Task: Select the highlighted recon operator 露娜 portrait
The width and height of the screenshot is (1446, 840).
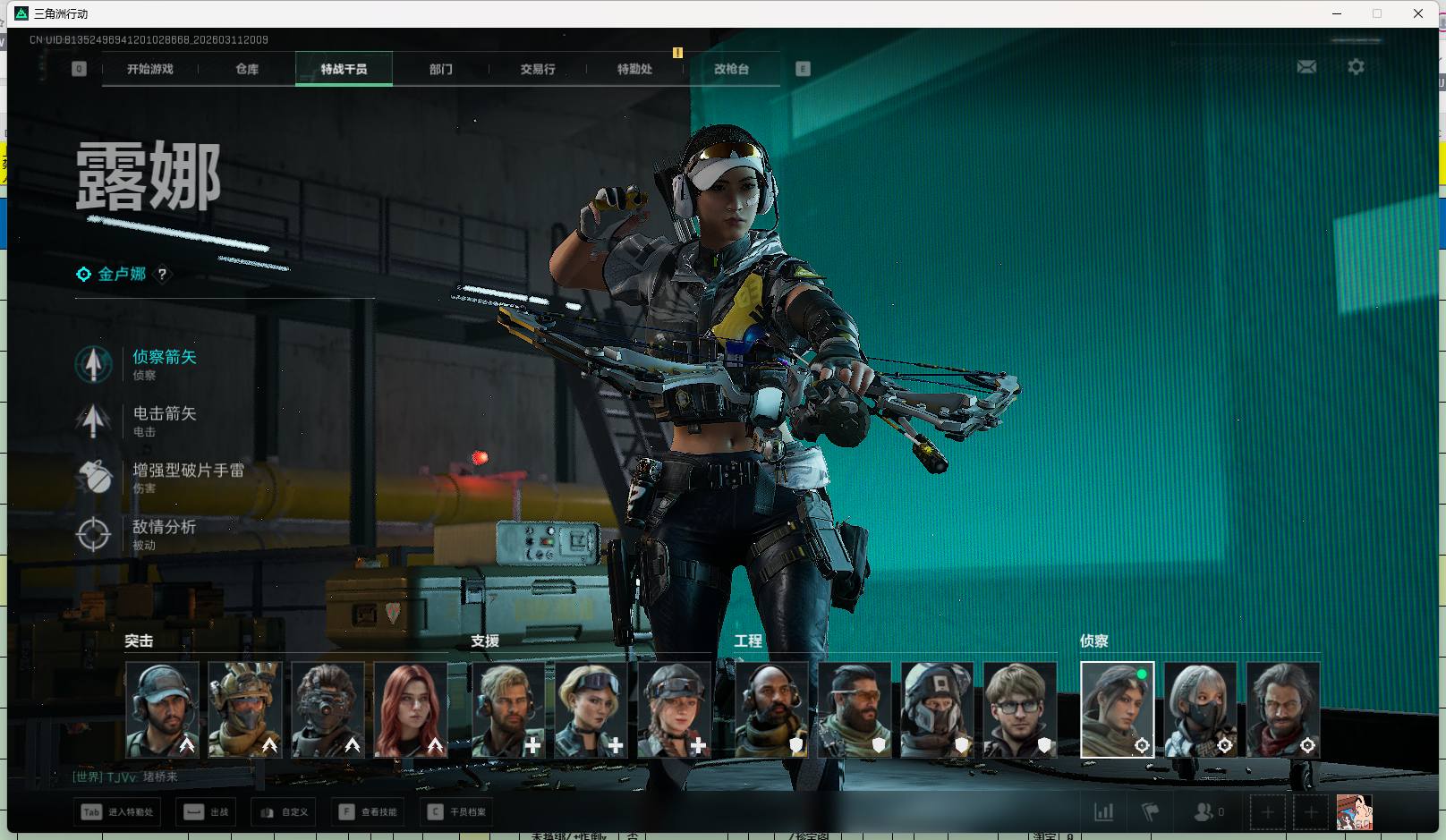Action: pos(1118,709)
